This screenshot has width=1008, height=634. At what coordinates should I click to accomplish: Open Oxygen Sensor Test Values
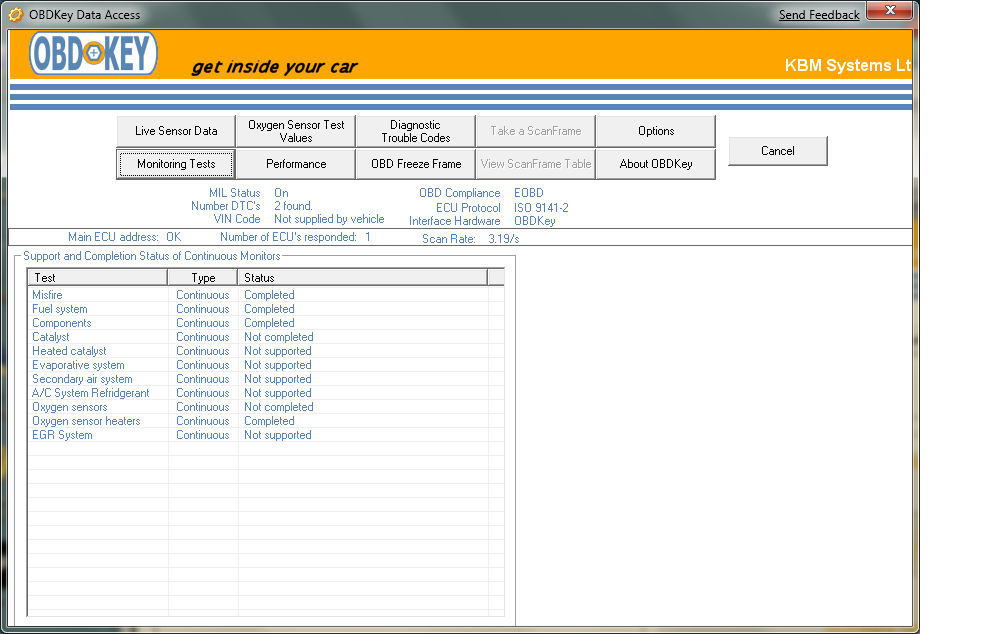(296, 131)
